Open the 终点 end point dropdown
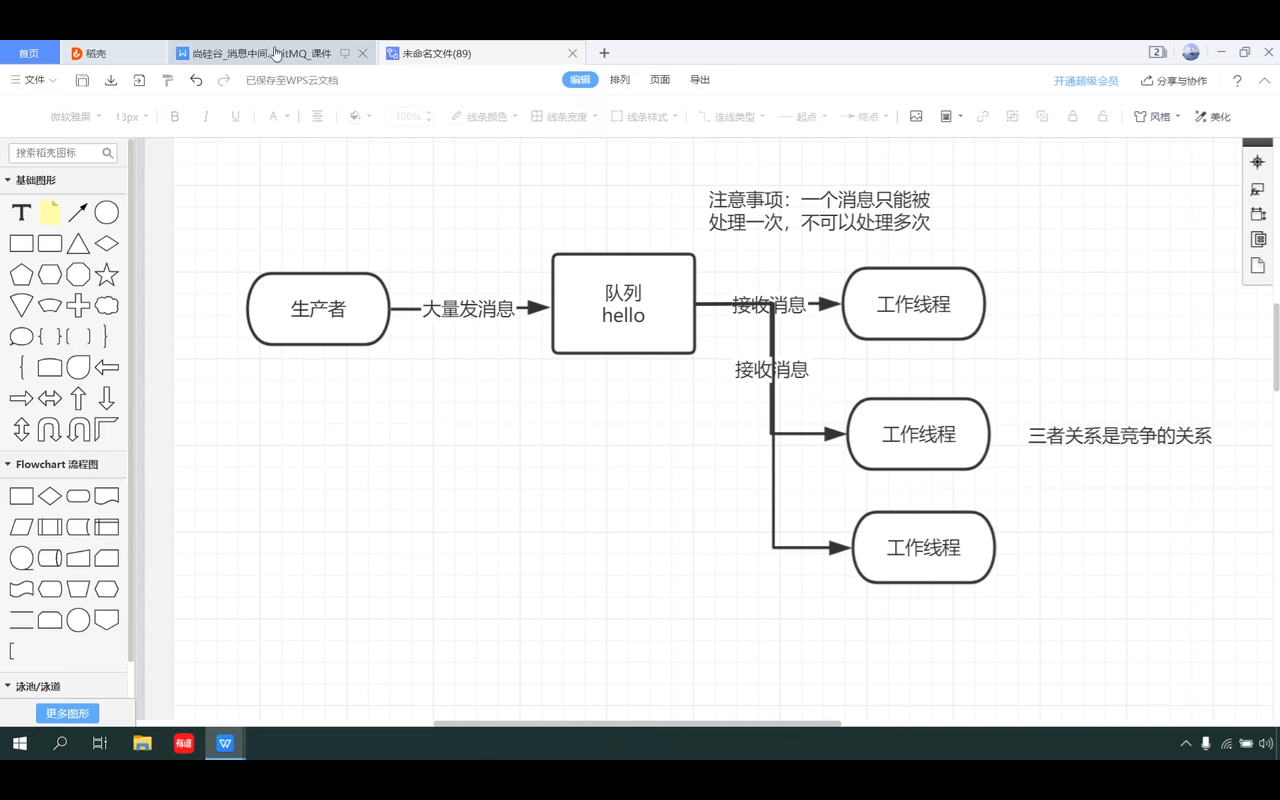Viewport: 1280px width, 800px height. [x=863, y=117]
